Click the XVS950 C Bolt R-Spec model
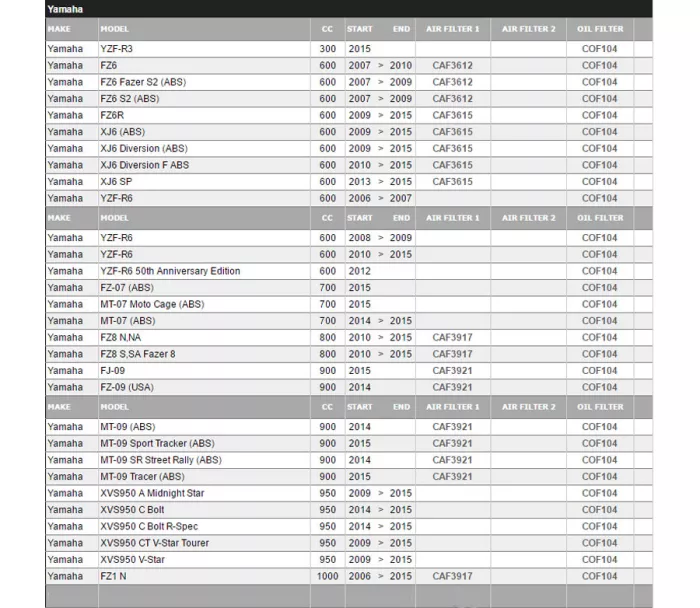The image size is (700, 608). [x=149, y=526]
